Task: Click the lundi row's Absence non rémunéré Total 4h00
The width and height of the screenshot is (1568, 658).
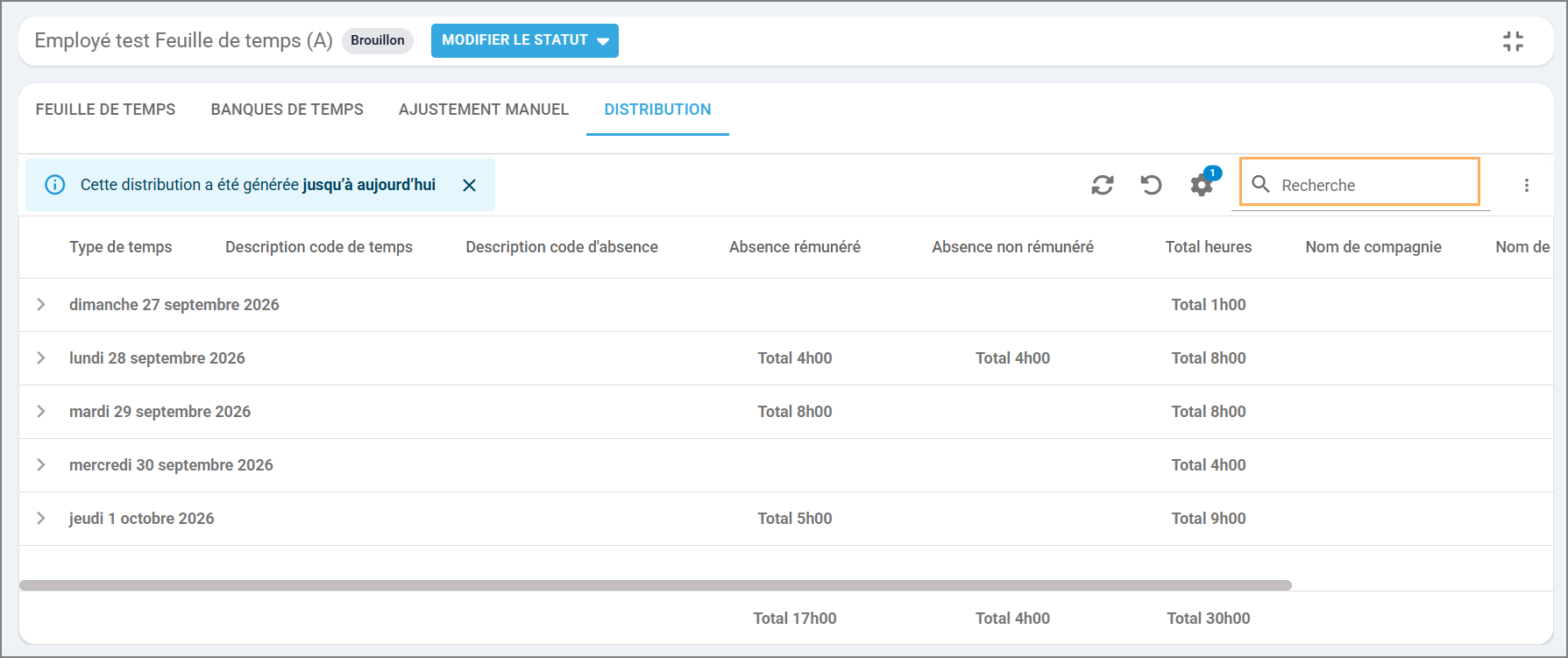Action: pos(1012,357)
